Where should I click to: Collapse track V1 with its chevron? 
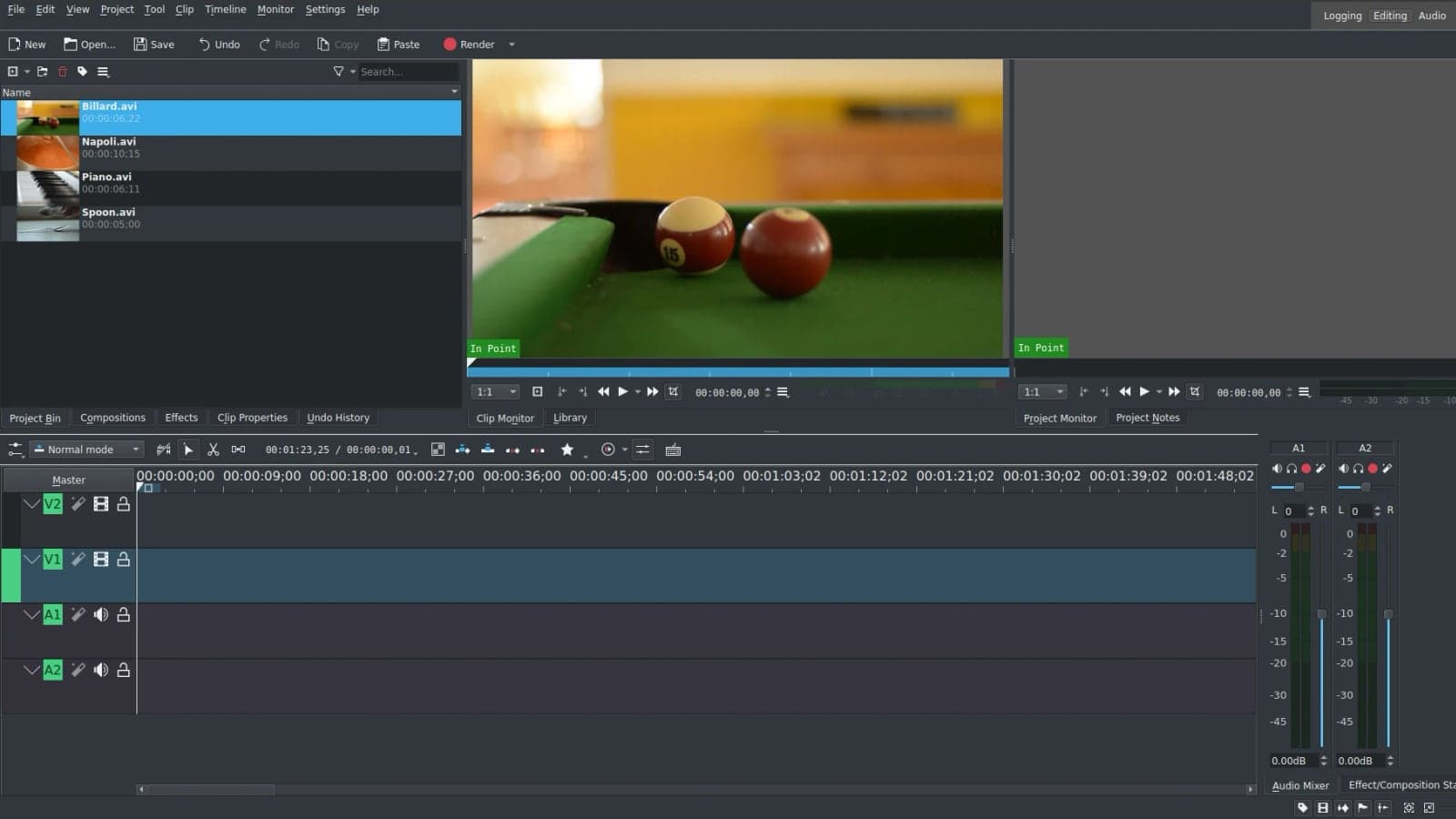tap(32, 560)
